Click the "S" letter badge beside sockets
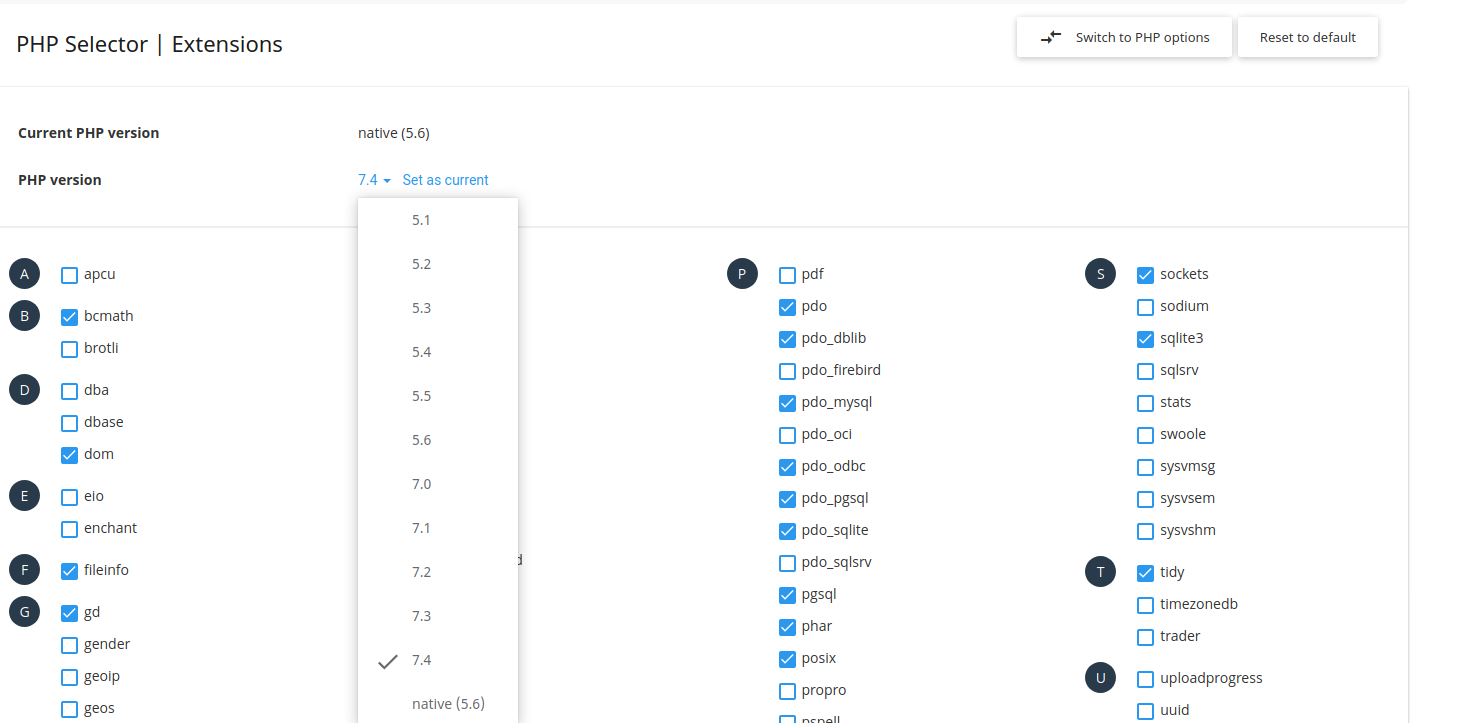Viewport: 1482px width, 723px height. [1100, 273]
